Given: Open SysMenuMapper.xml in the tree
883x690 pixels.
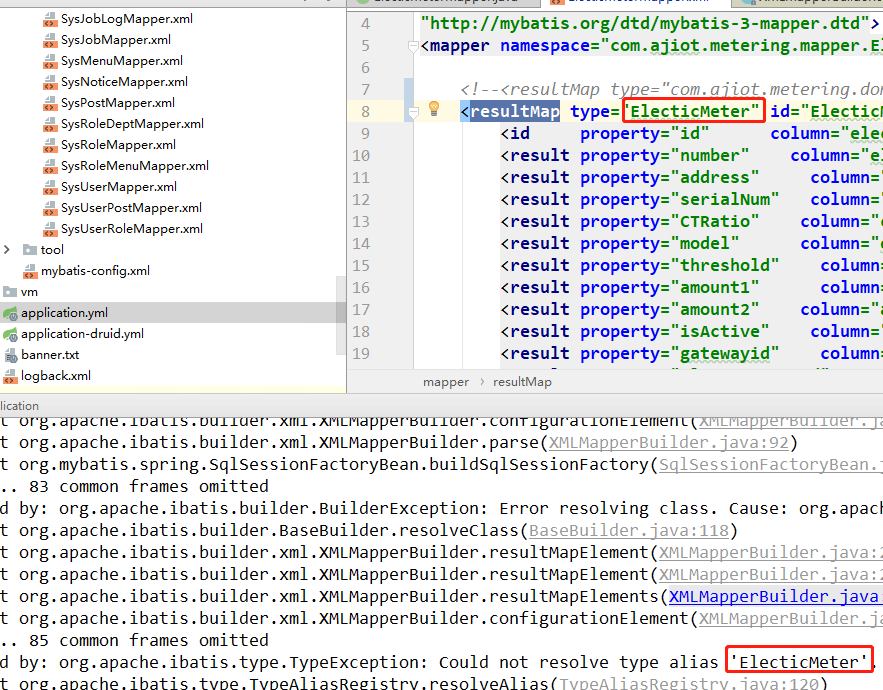Looking at the screenshot, I should point(122,61).
